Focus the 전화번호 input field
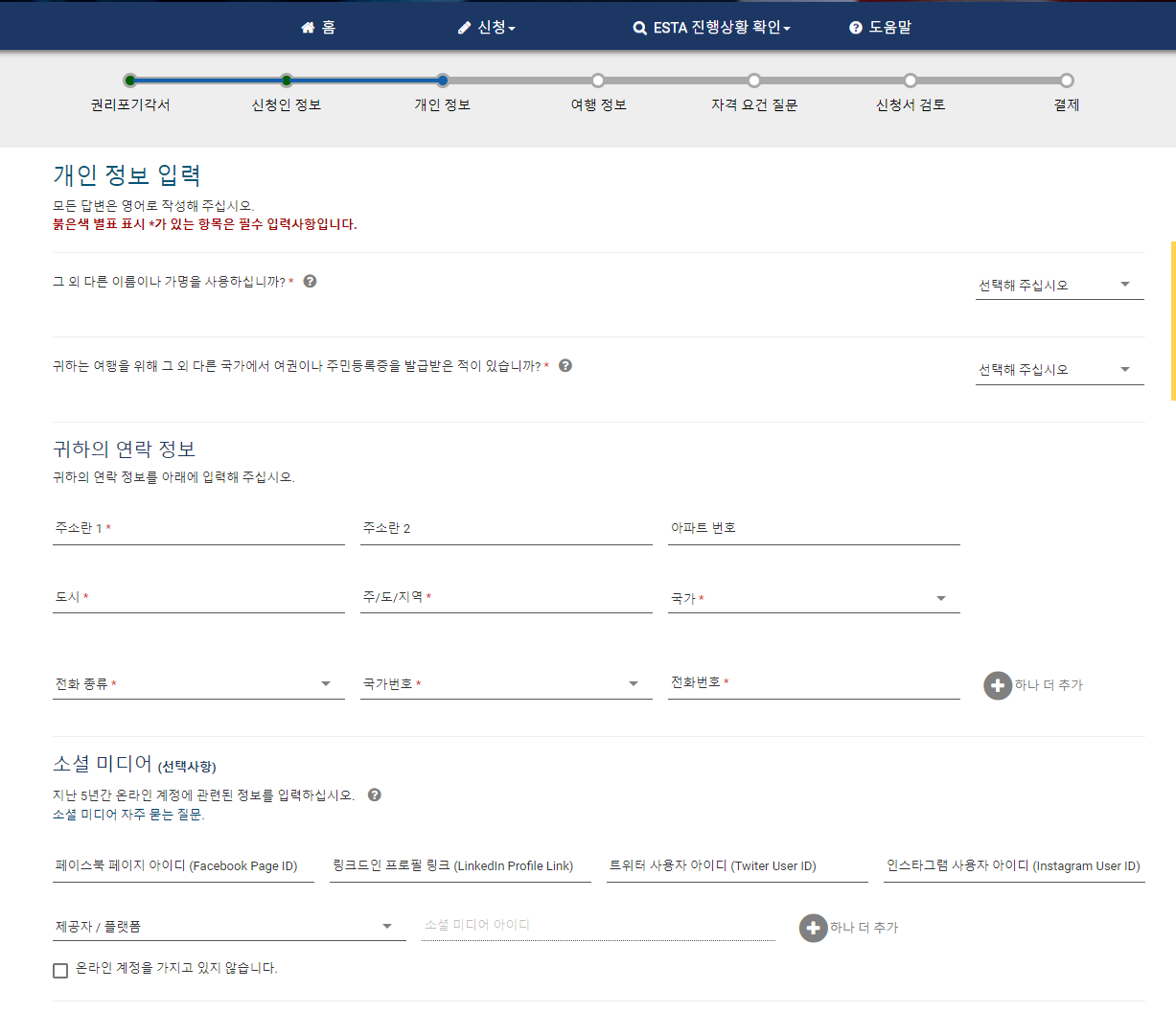 tap(814, 683)
